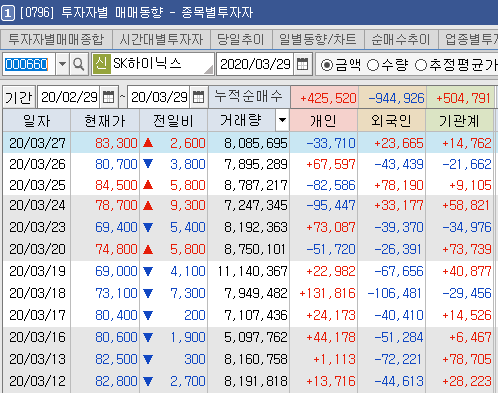Open the 거래량 column dropdown

[x=282, y=120]
